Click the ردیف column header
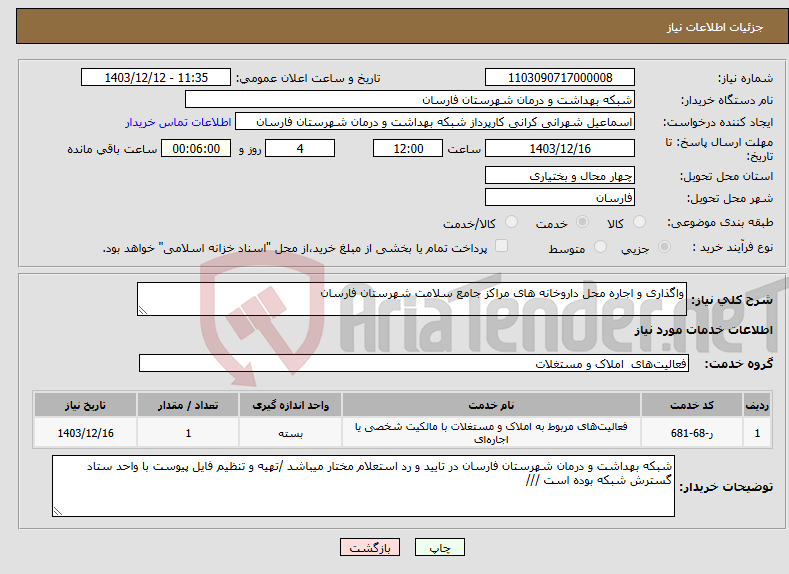Screen dimensions: 789x574 [757, 405]
